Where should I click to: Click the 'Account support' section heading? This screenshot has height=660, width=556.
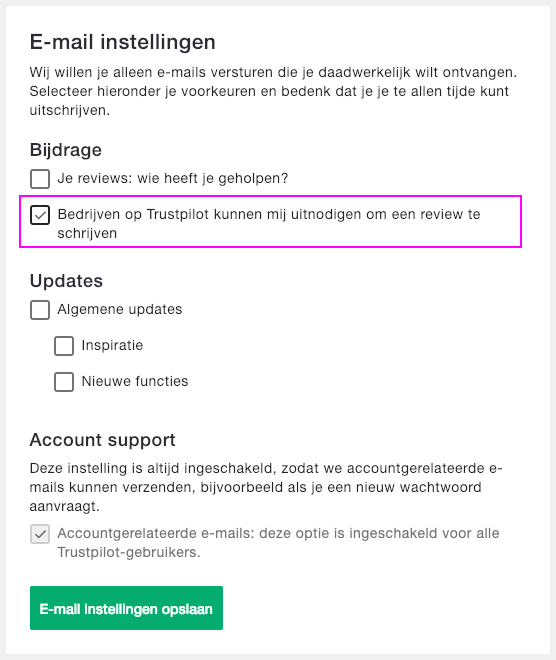[102, 440]
